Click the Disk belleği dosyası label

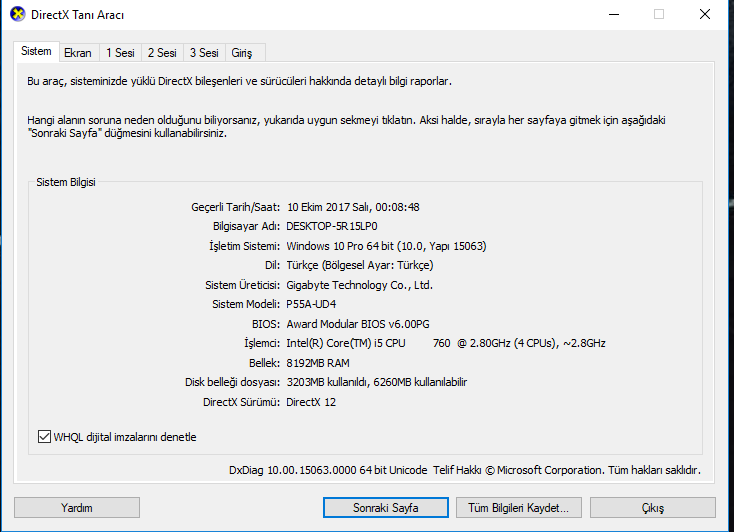233,382
